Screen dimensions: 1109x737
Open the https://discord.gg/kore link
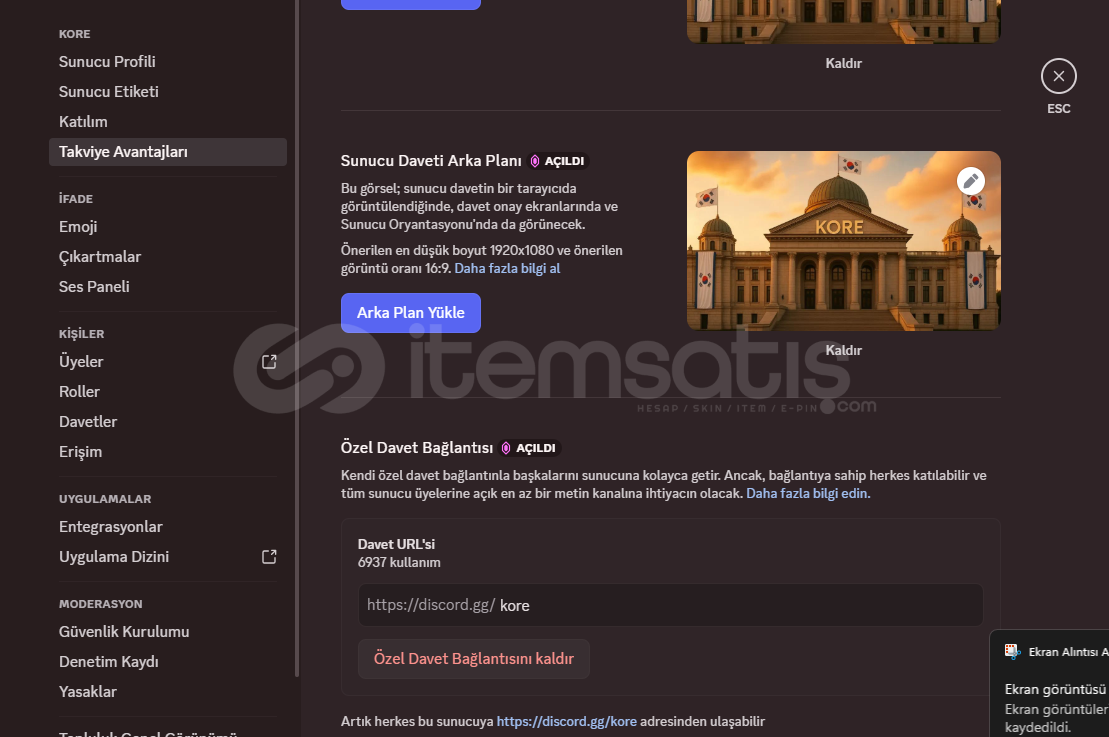(567, 721)
